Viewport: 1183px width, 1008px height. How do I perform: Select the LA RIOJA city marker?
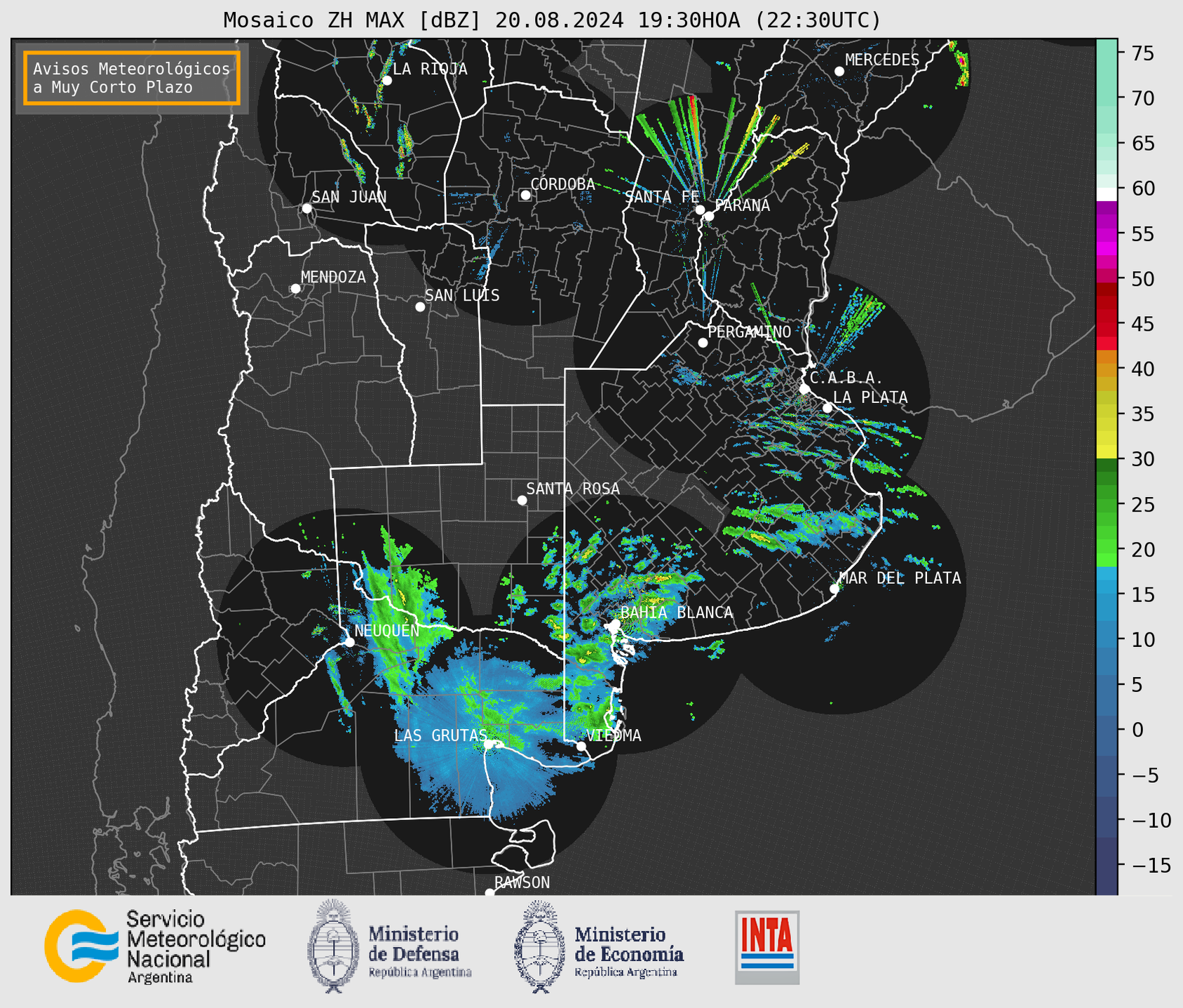pos(387,81)
